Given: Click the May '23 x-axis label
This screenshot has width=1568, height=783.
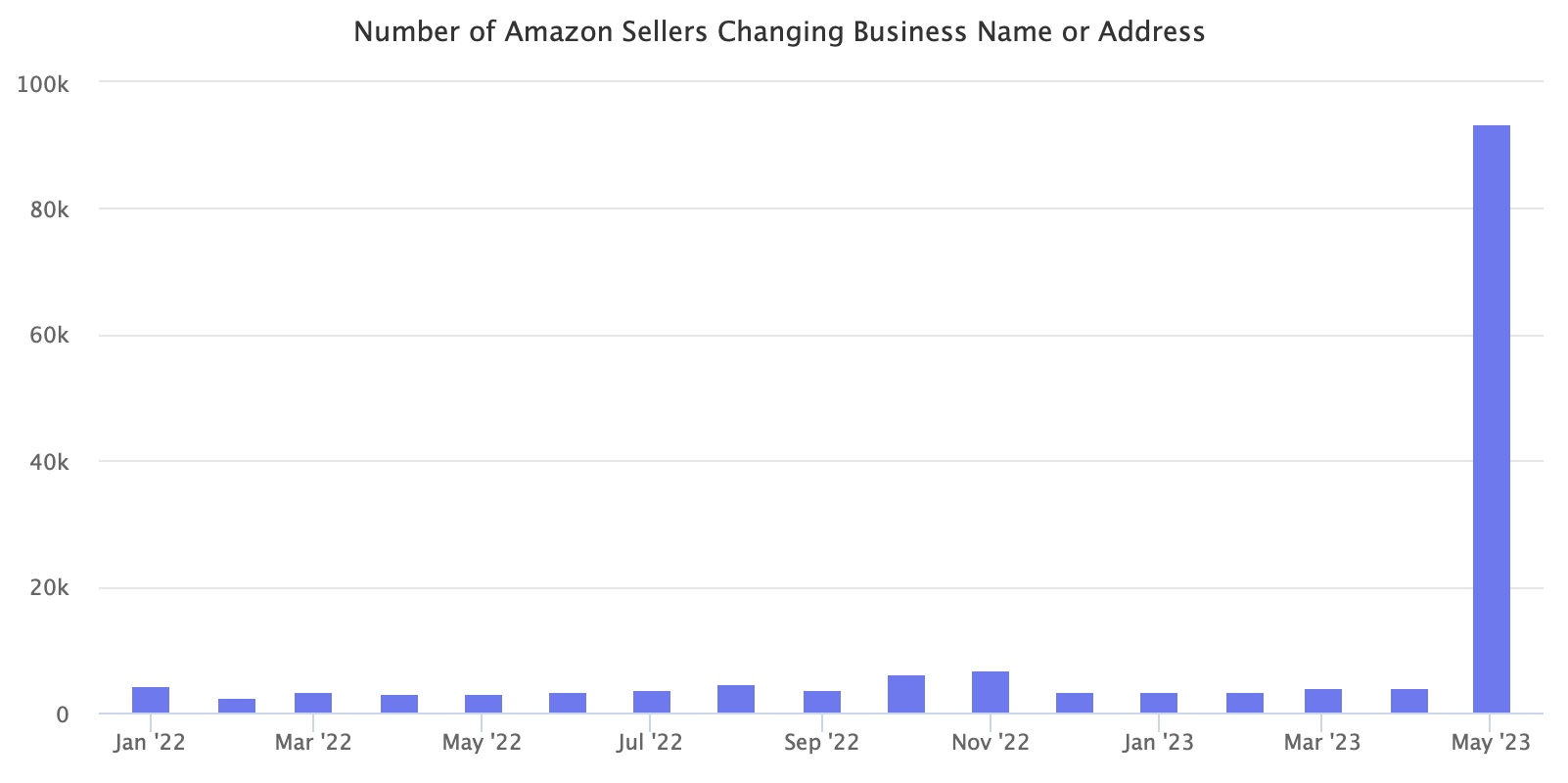Looking at the screenshot, I should tap(1491, 743).
